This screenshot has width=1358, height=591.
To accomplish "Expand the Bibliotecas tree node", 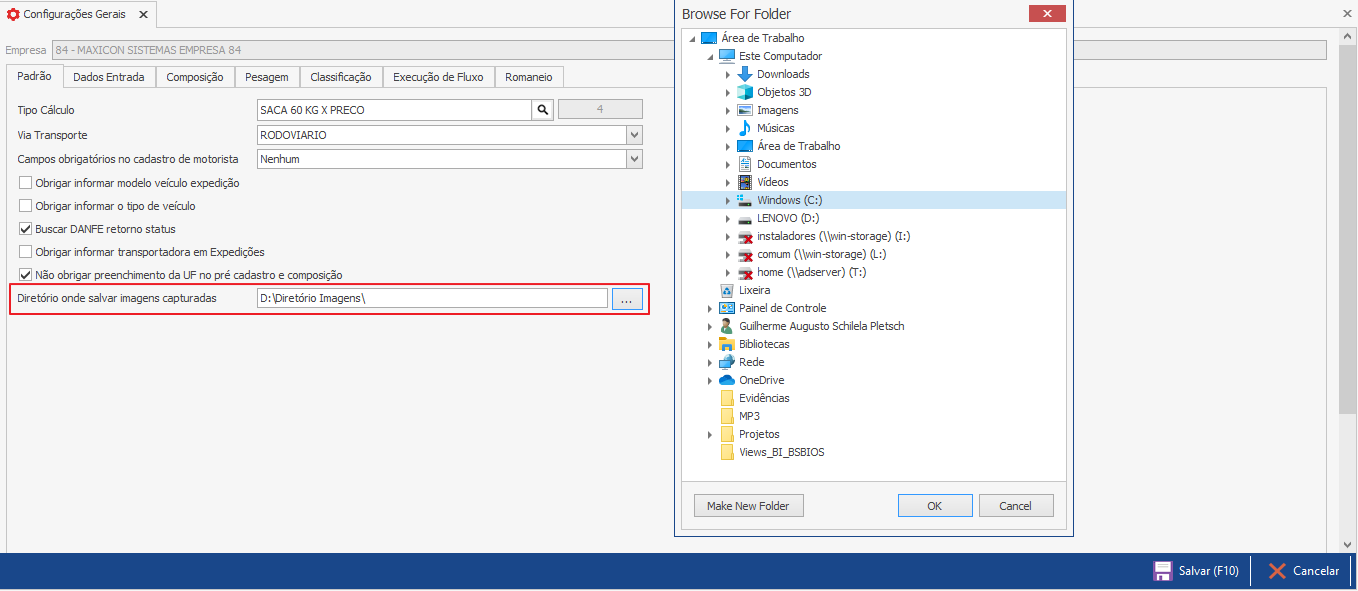I will (x=709, y=344).
